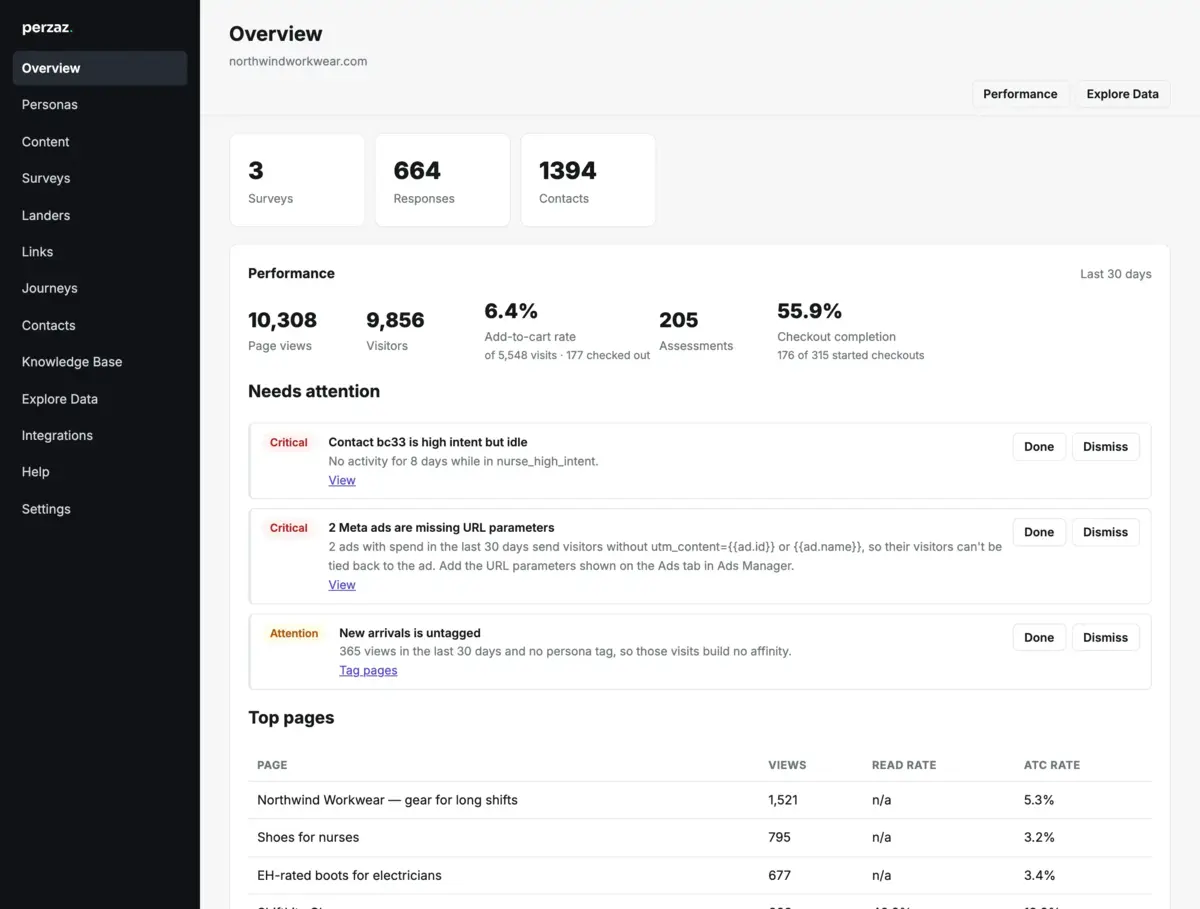Click the Attention badge on New arrivals alert
Viewport: 1200px width, 909px height.
click(294, 633)
